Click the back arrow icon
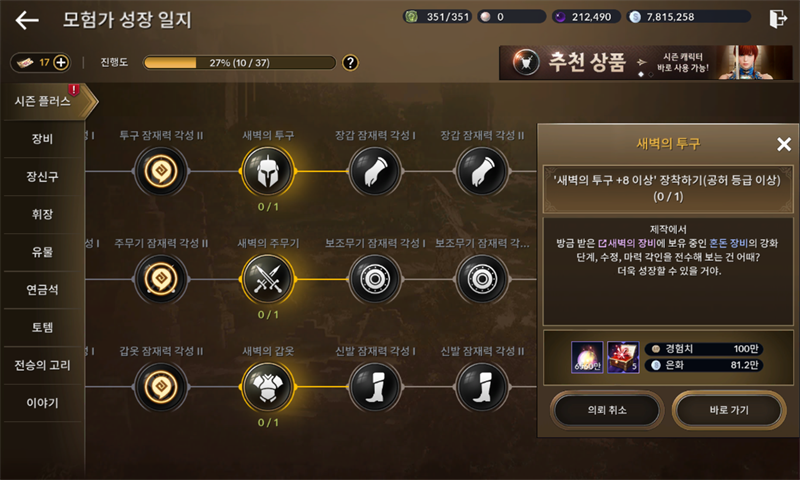The image size is (800, 480). (x=27, y=20)
